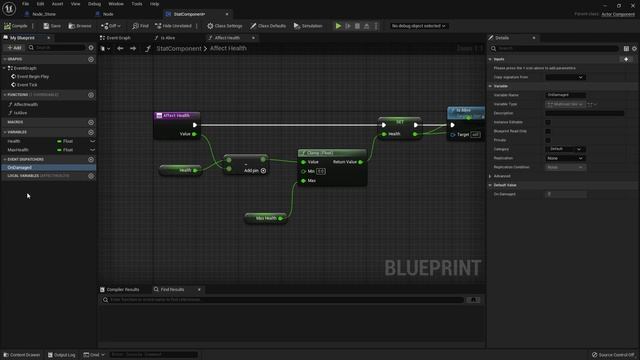Open Class Settings
Viewport: 640px width, 360px height.
click(x=224, y=26)
